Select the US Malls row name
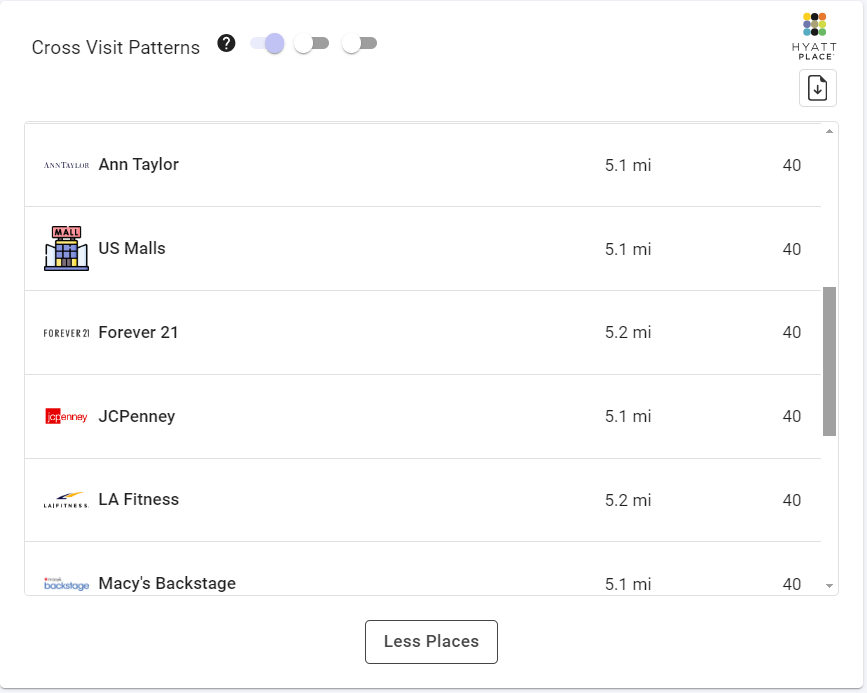 pos(132,248)
